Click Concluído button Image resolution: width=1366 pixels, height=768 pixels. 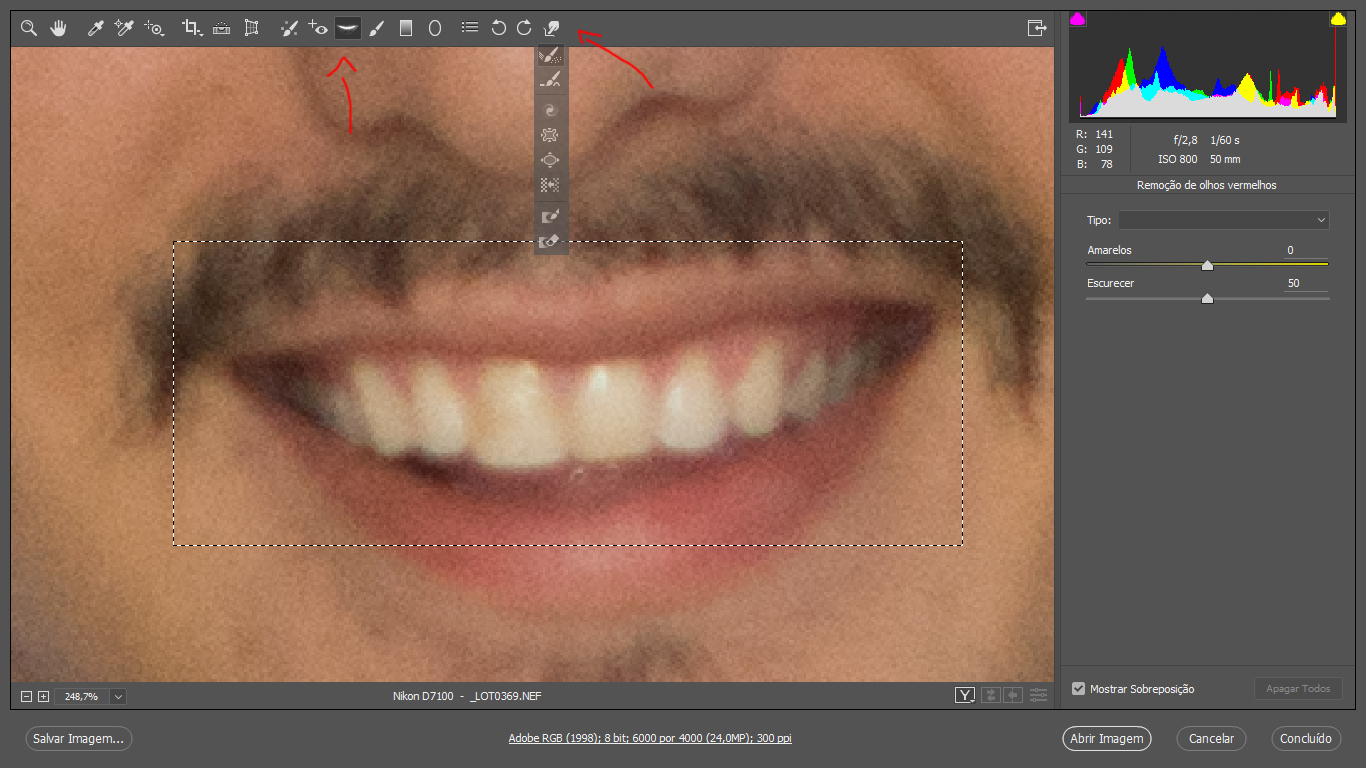tap(1306, 739)
